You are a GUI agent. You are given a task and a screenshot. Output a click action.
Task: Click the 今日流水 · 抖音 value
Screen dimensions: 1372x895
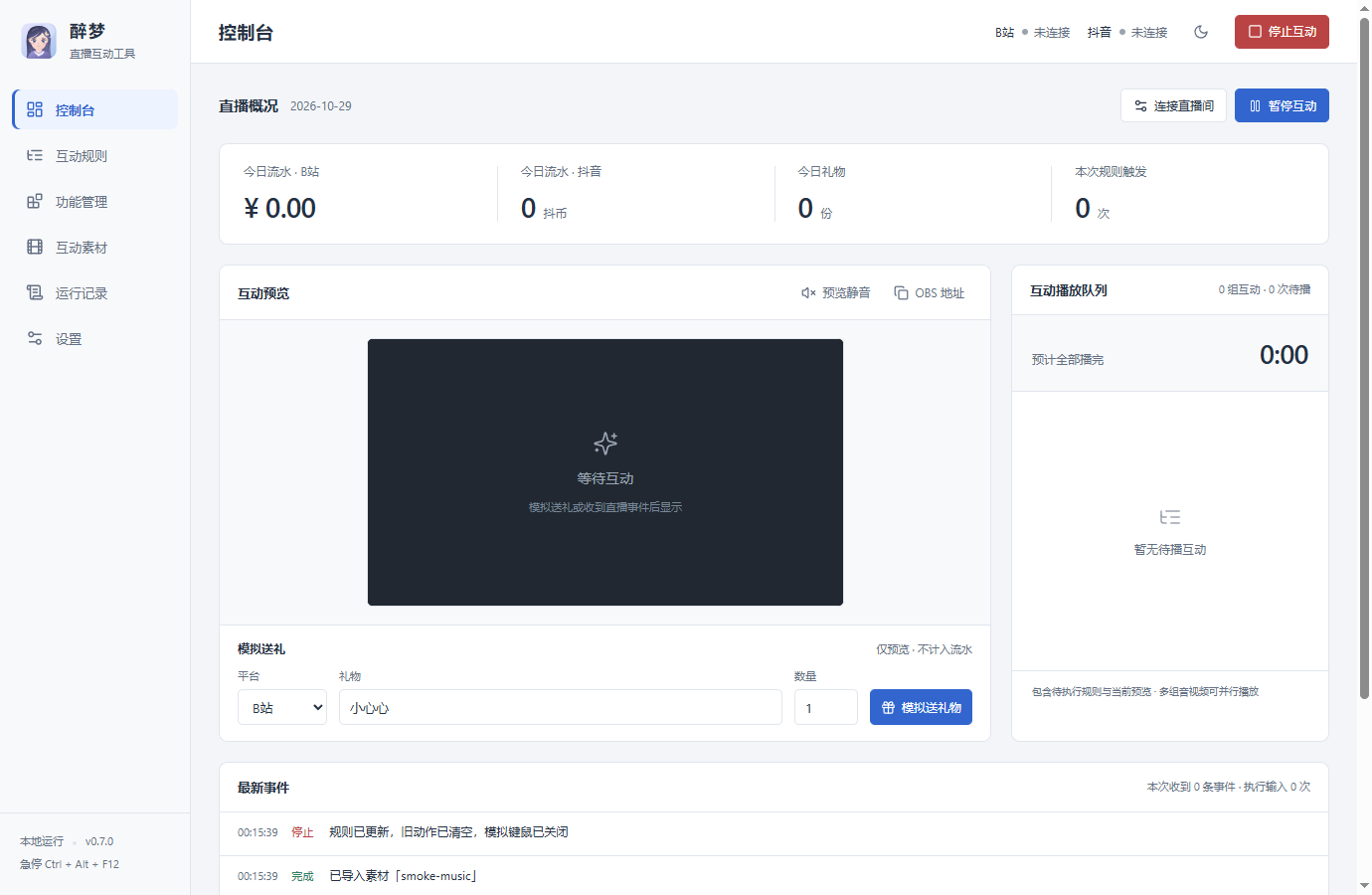coord(544,208)
